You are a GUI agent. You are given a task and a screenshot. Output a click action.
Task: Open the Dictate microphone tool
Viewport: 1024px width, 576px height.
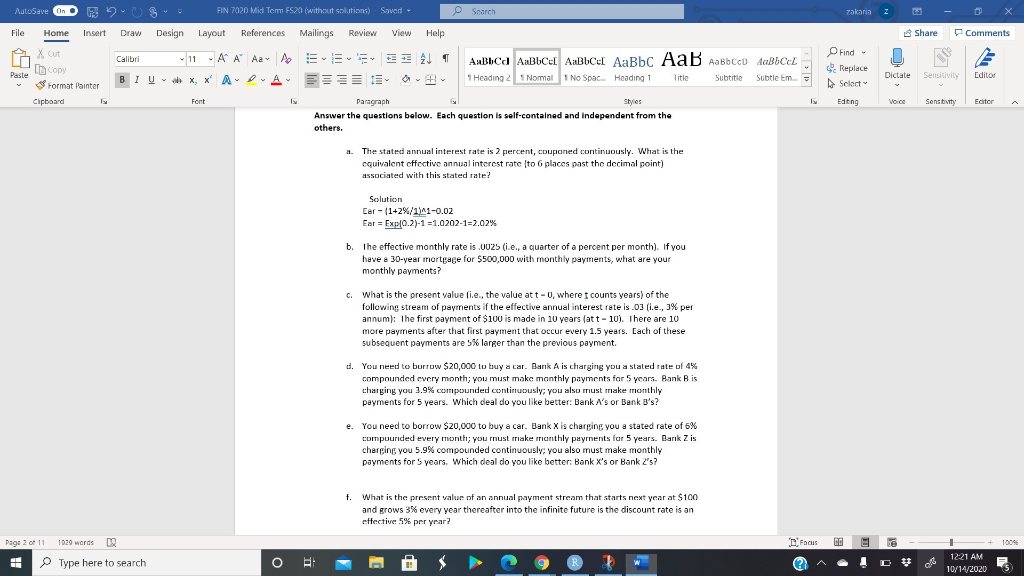[x=897, y=65]
